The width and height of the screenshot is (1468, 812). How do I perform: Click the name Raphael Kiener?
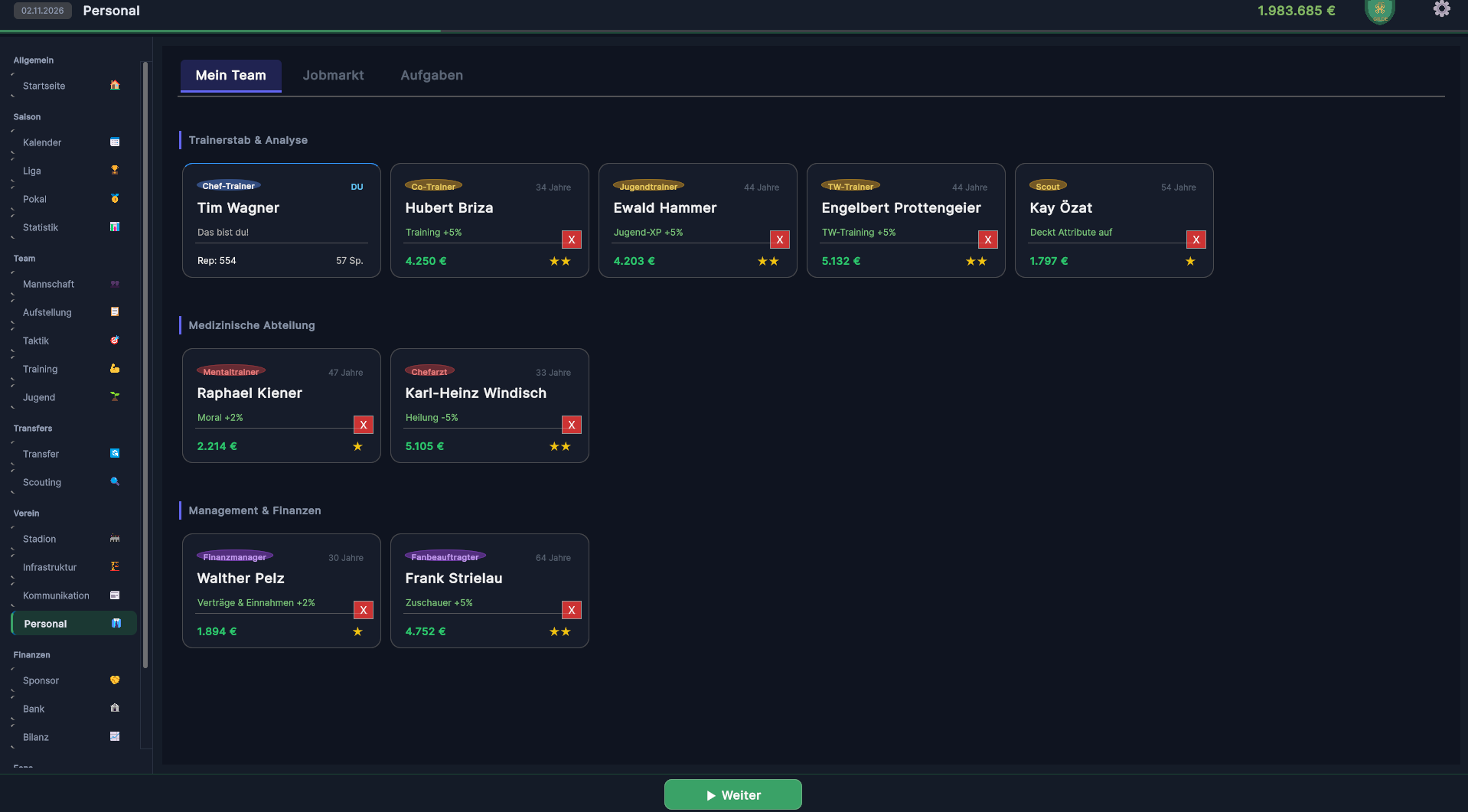click(x=250, y=393)
